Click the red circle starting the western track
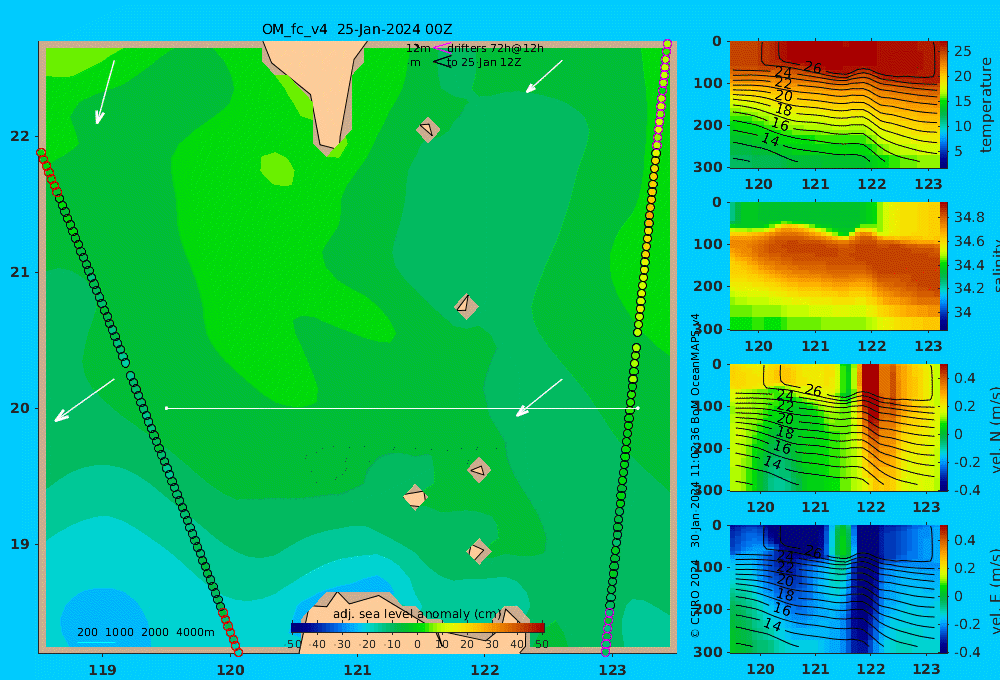The image size is (1000, 680). [x=41, y=153]
